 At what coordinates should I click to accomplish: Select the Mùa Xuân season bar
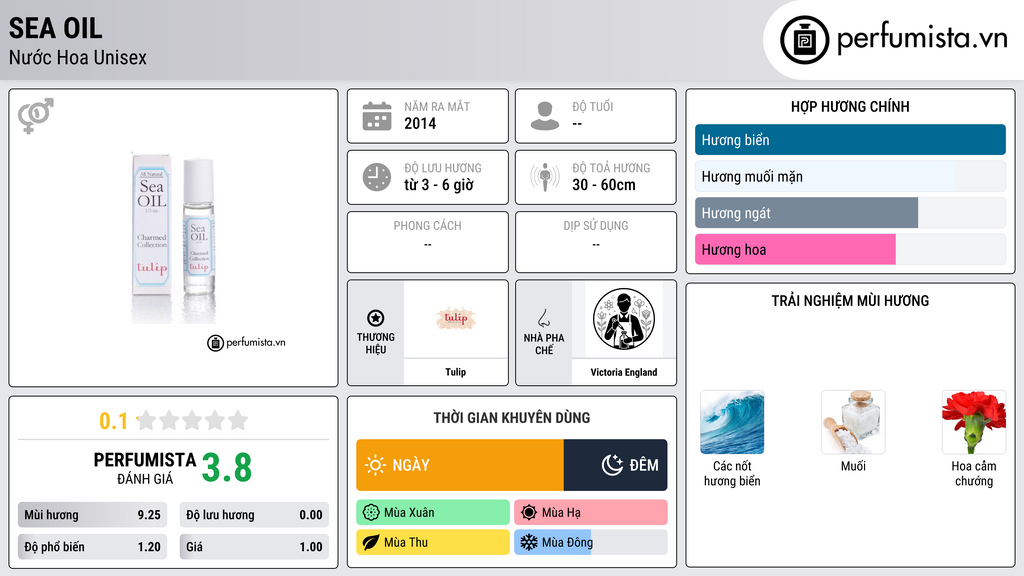(x=433, y=513)
